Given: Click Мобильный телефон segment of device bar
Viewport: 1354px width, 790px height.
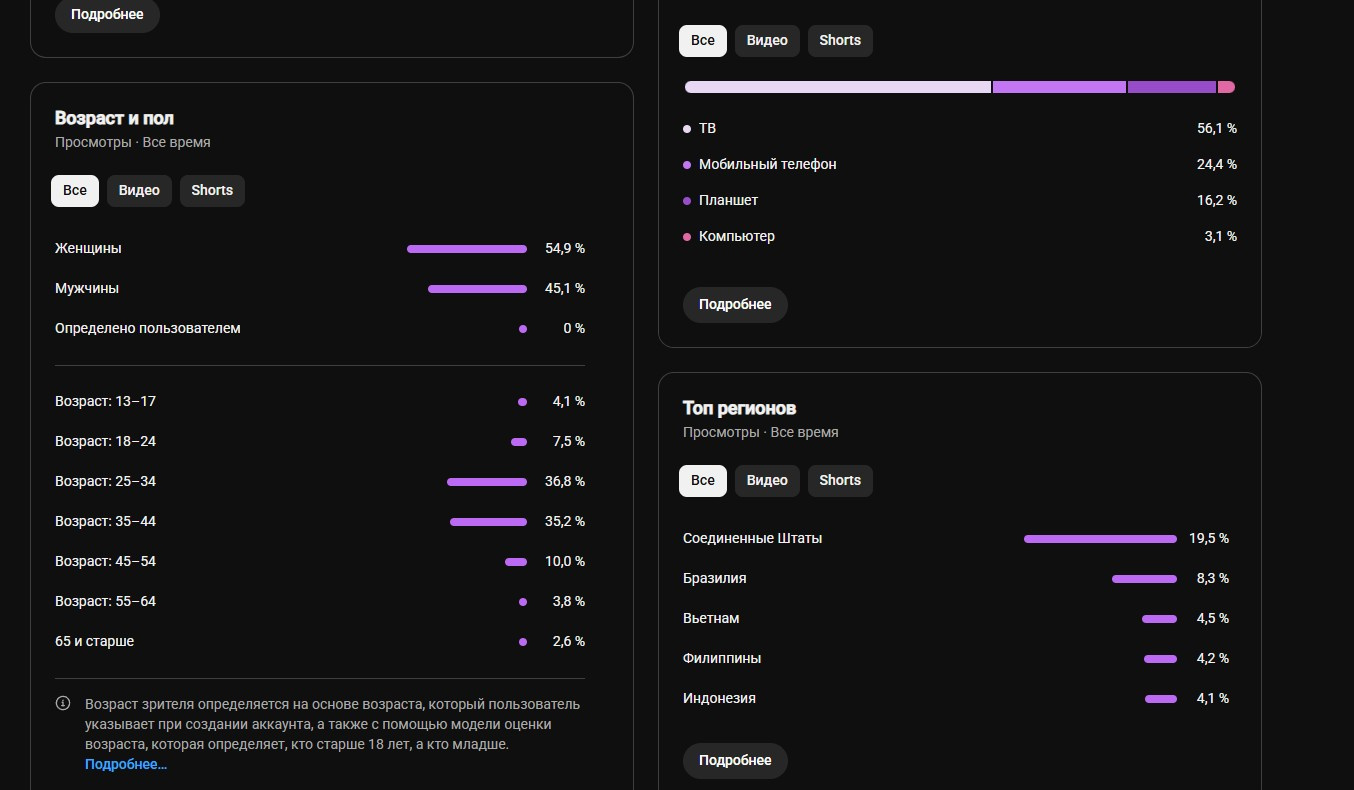Looking at the screenshot, I should coord(1059,87).
